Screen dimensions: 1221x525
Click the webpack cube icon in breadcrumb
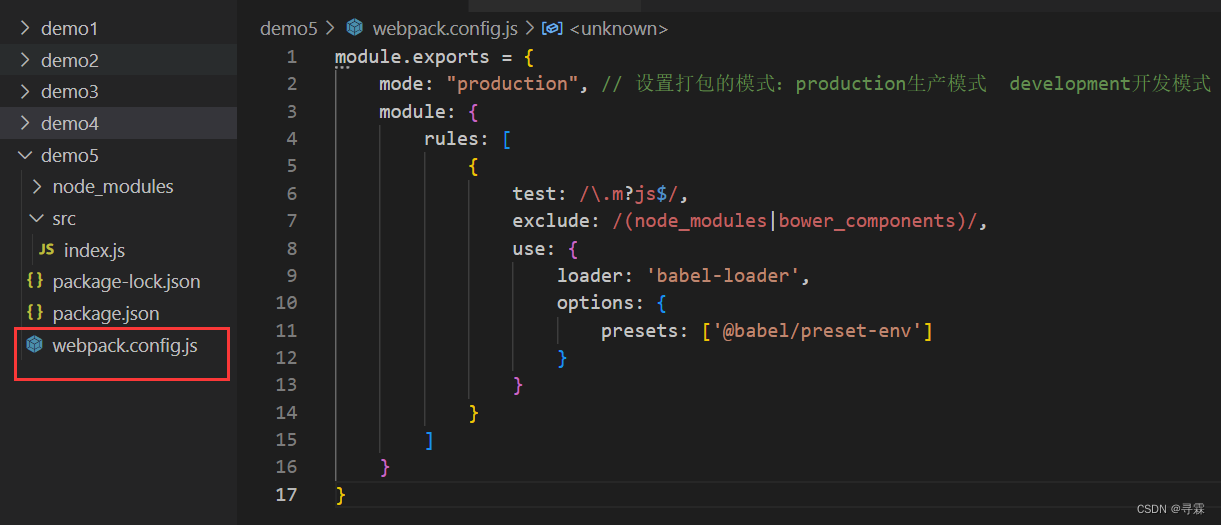click(x=354, y=28)
